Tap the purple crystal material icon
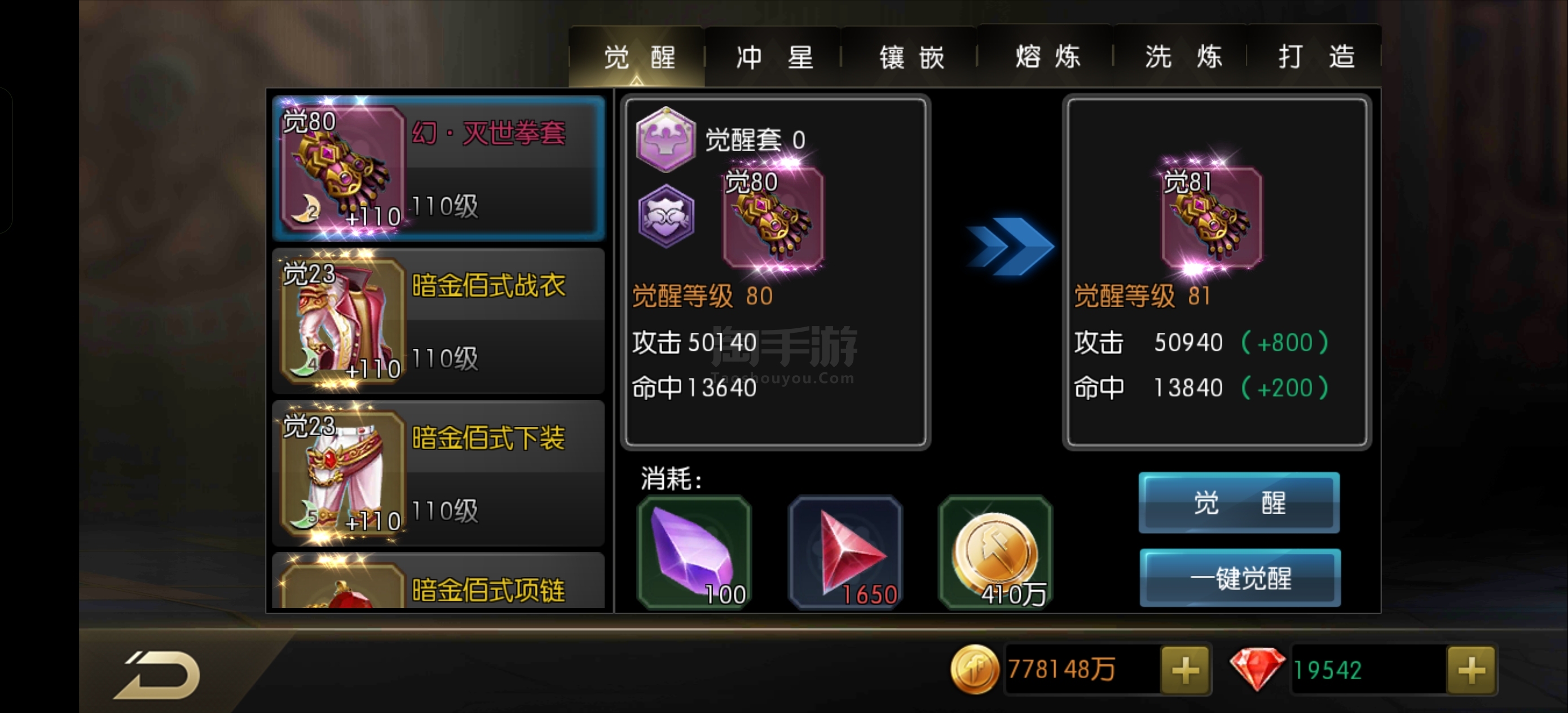Viewport: 1568px width, 713px height. tap(694, 552)
